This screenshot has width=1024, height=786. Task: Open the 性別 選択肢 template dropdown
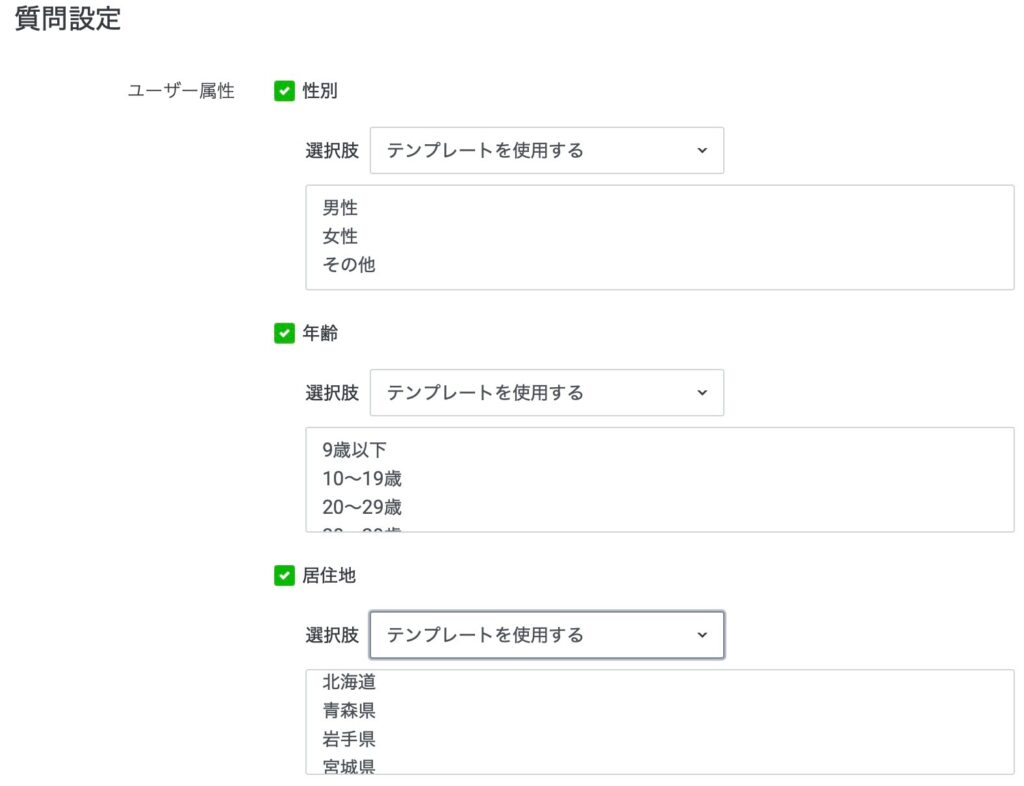547,150
